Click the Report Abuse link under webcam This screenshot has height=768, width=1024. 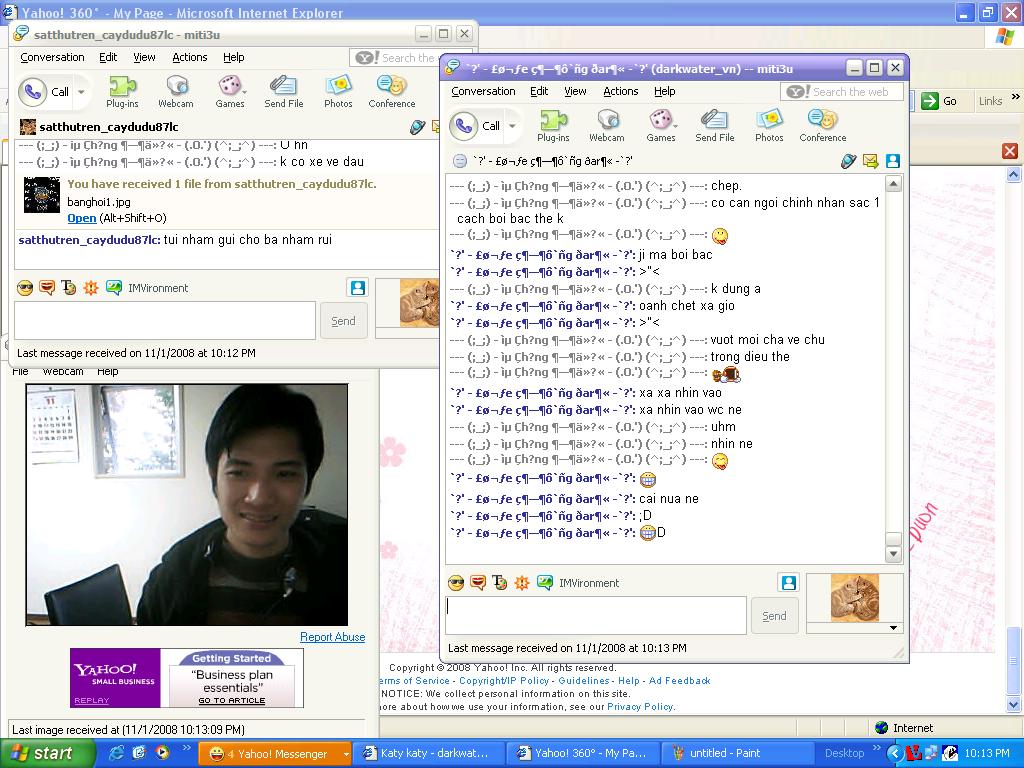(x=332, y=637)
